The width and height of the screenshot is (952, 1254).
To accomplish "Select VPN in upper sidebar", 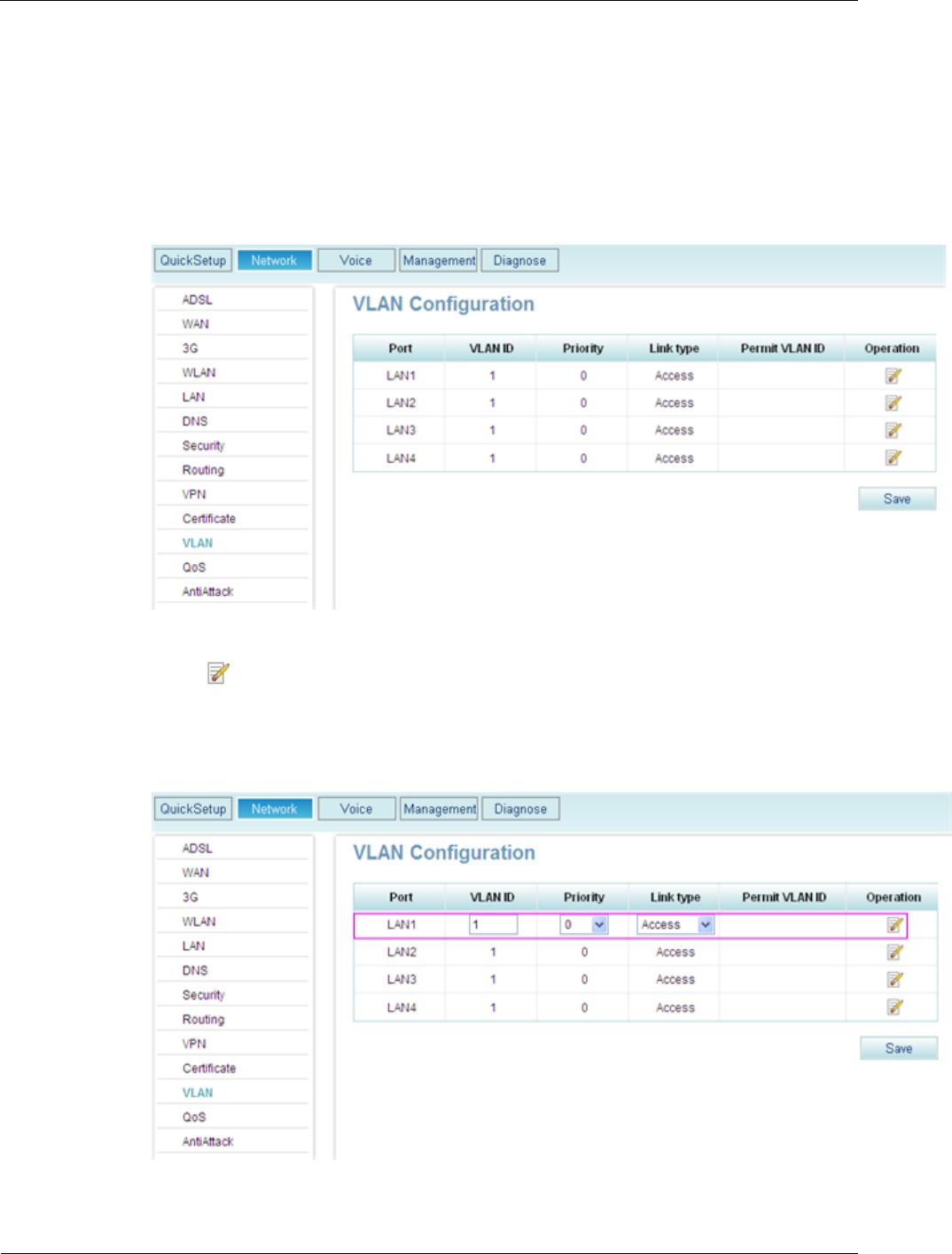I will click(194, 494).
